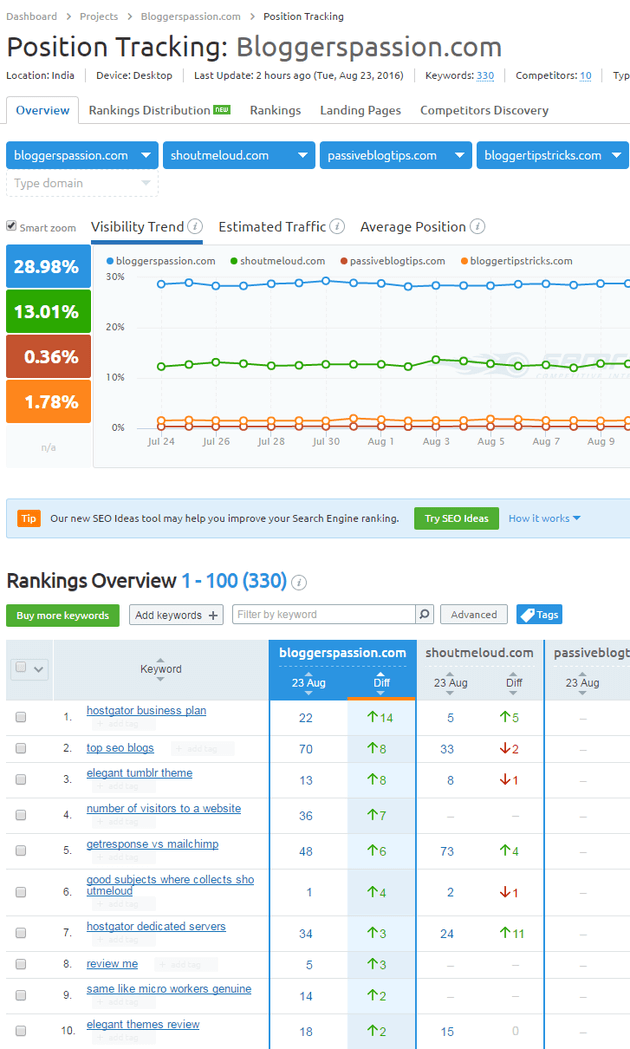Toggle shoutmeloud.com legend entry in chart
The height and width of the screenshot is (1049, 630).
278,261
